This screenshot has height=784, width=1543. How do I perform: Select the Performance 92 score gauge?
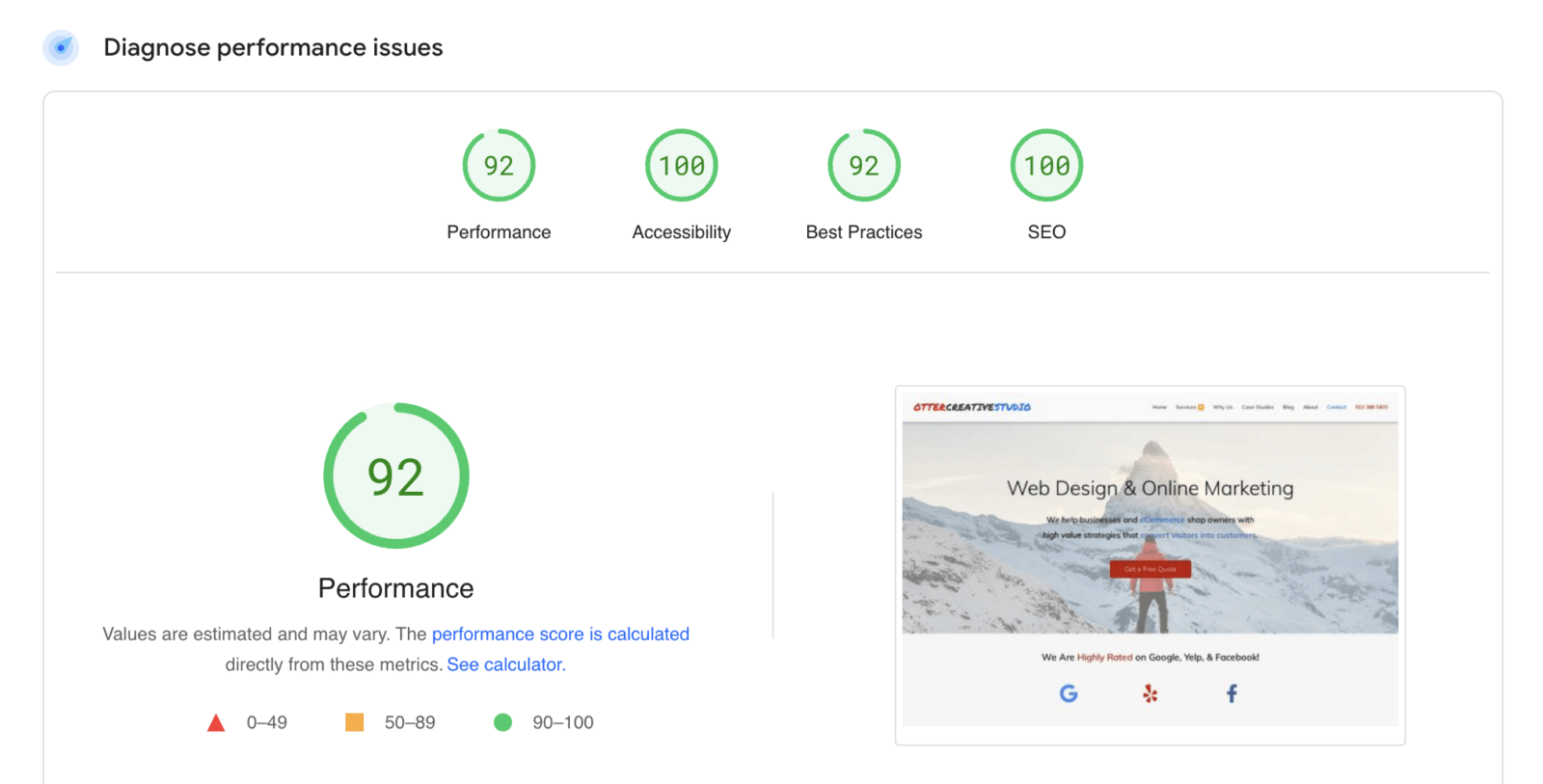pos(499,165)
